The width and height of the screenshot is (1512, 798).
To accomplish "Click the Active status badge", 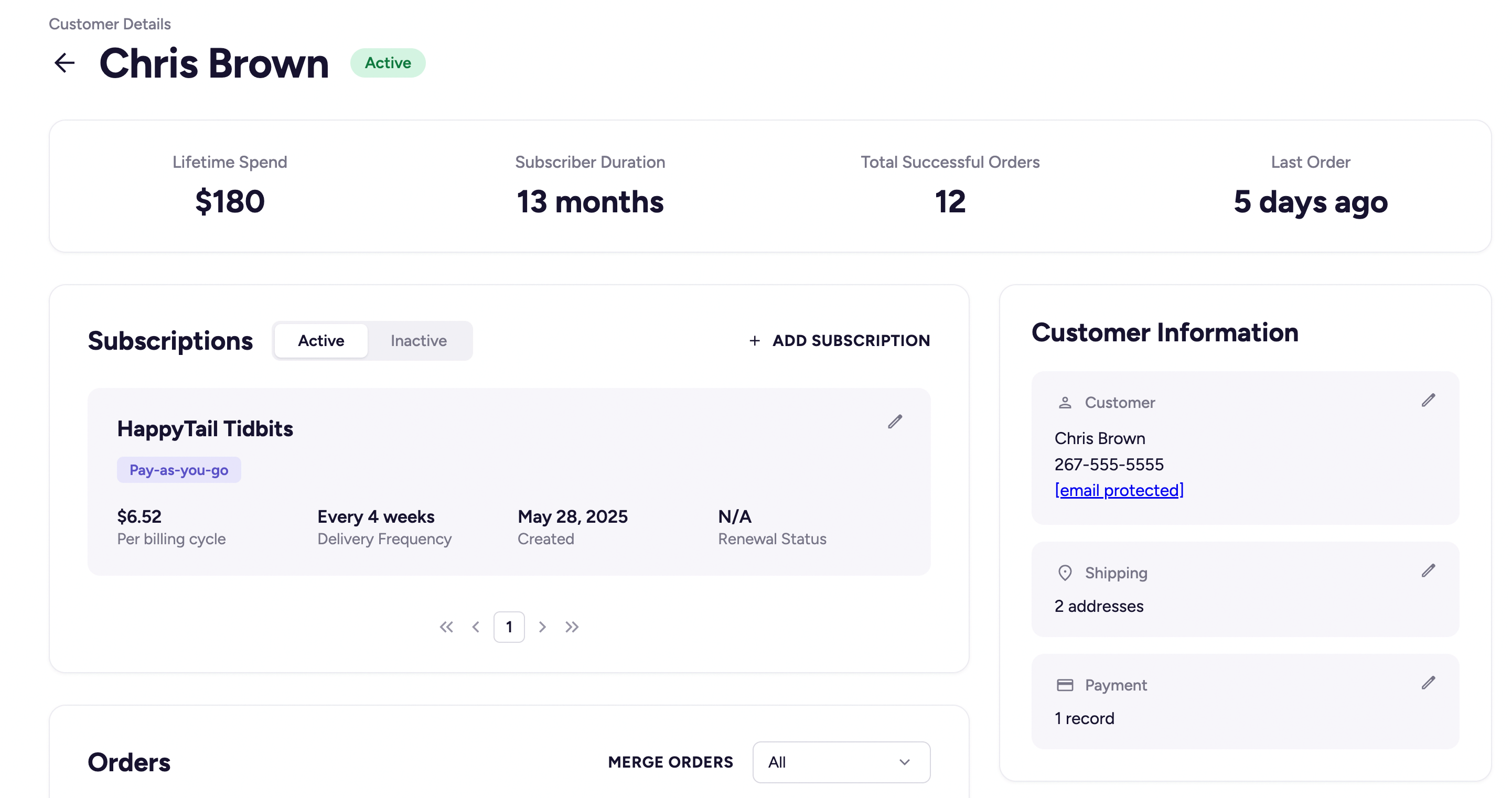I will click(x=388, y=63).
